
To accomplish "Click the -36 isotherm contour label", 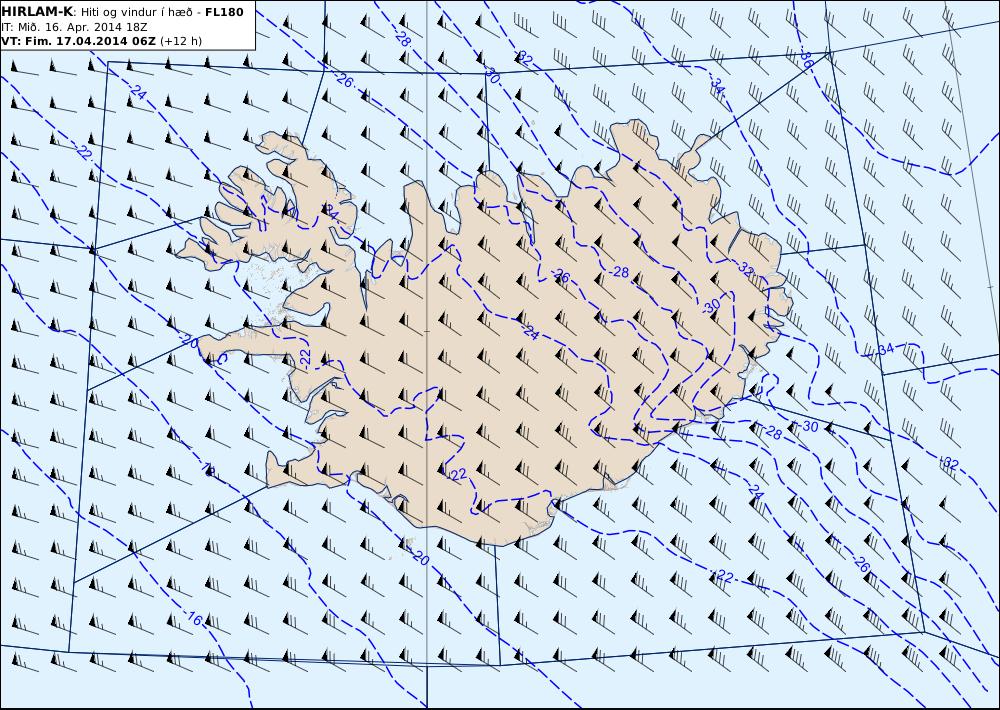I will pyautogui.click(x=805, y=59).
